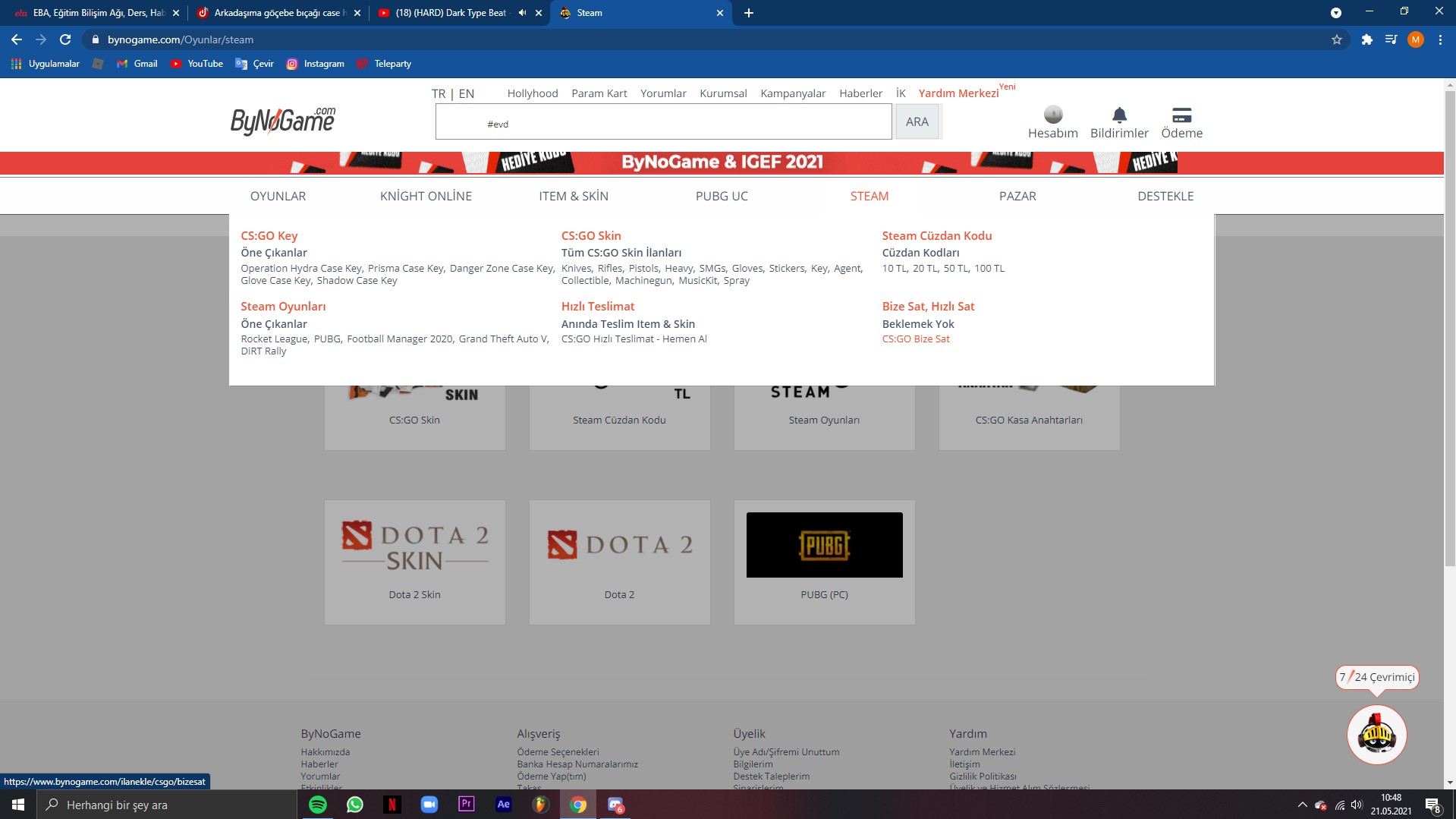Open a new Chrome tab

(748, 13)
